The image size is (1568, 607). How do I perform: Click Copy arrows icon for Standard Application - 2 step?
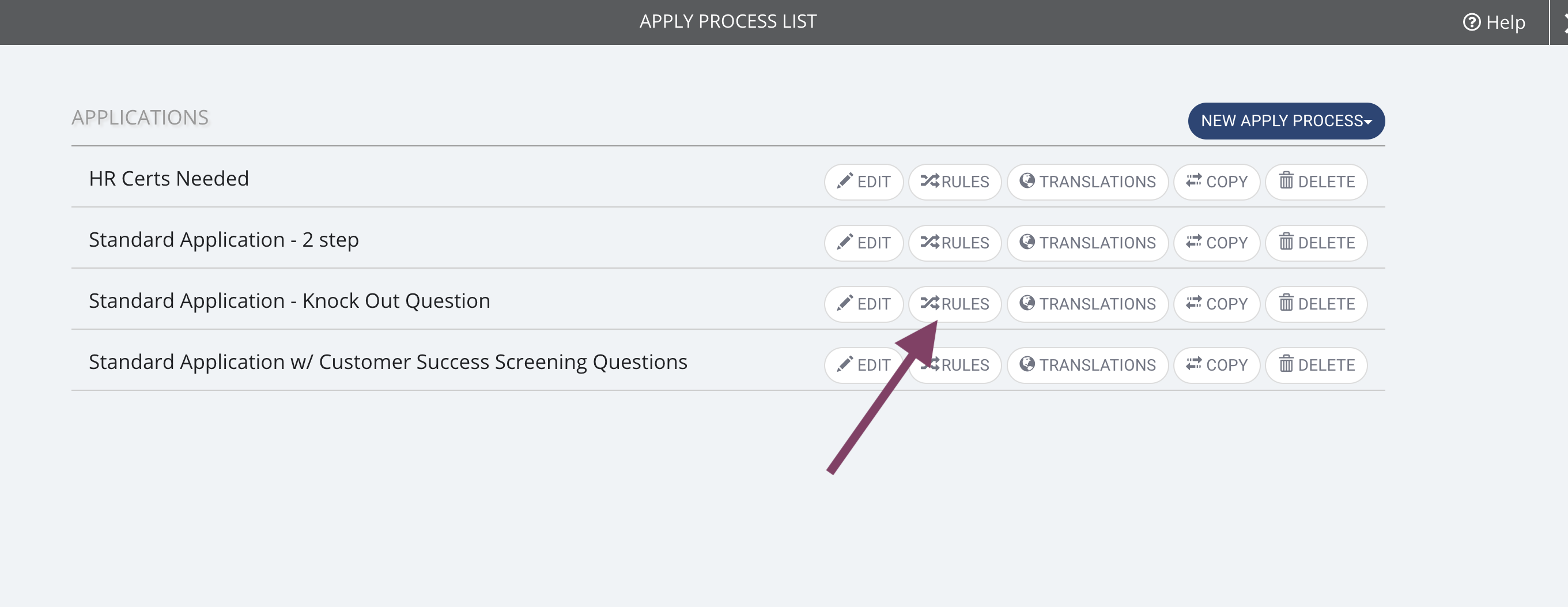tap(1193, 242)
